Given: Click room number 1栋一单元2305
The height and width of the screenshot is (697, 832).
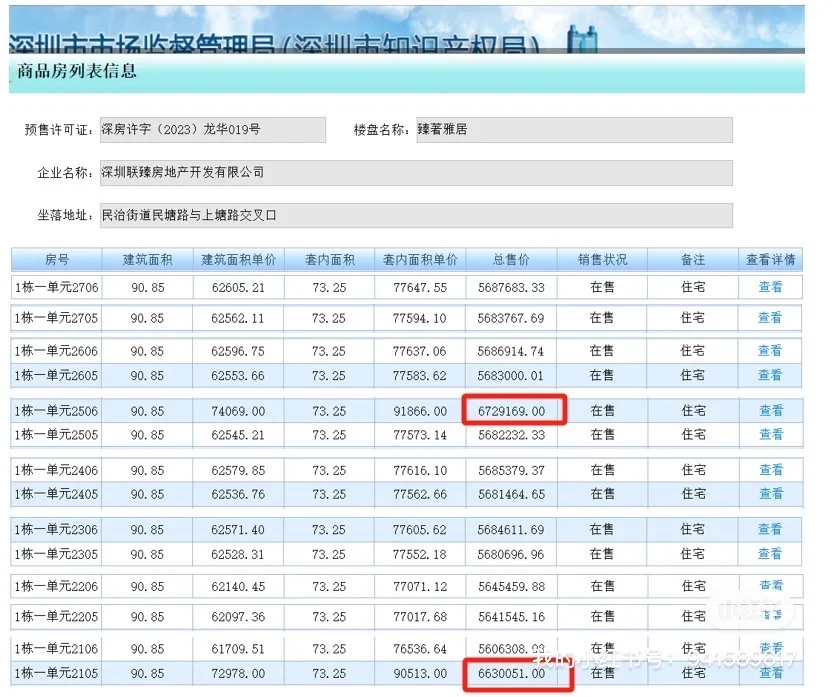Looking at the screenshot, I should point(56,554).
